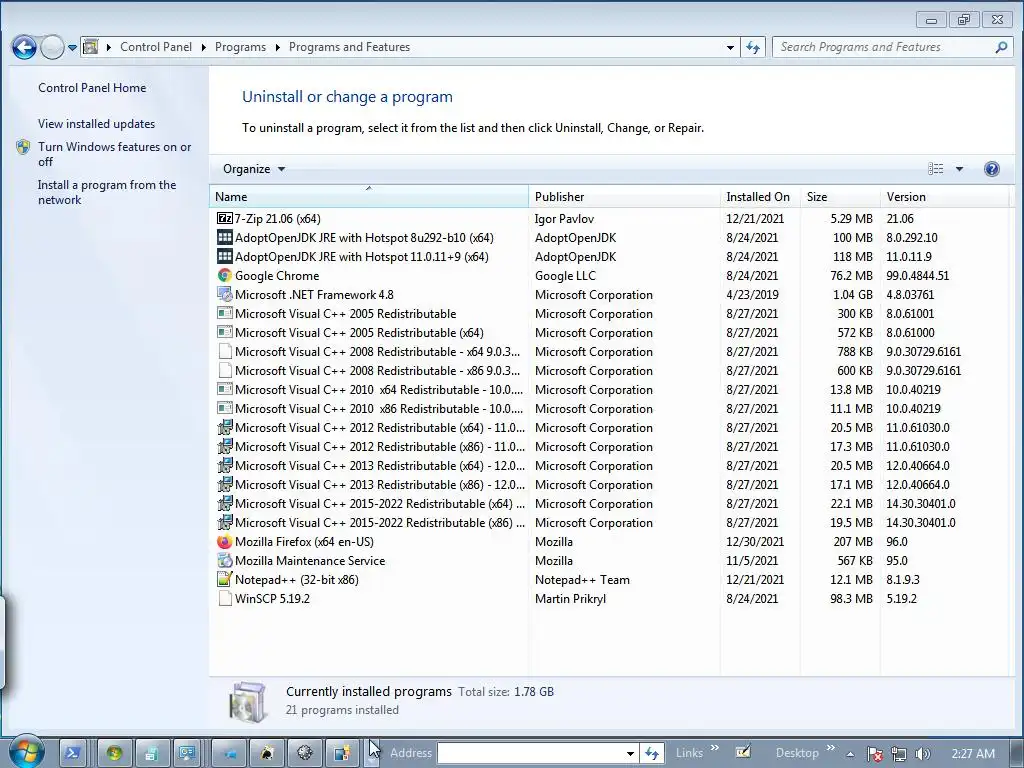Click the Visual C++ 2005 Redistributable (x64) icon
This screenshot has width=1024, height=768.
(x=225, y=332)
